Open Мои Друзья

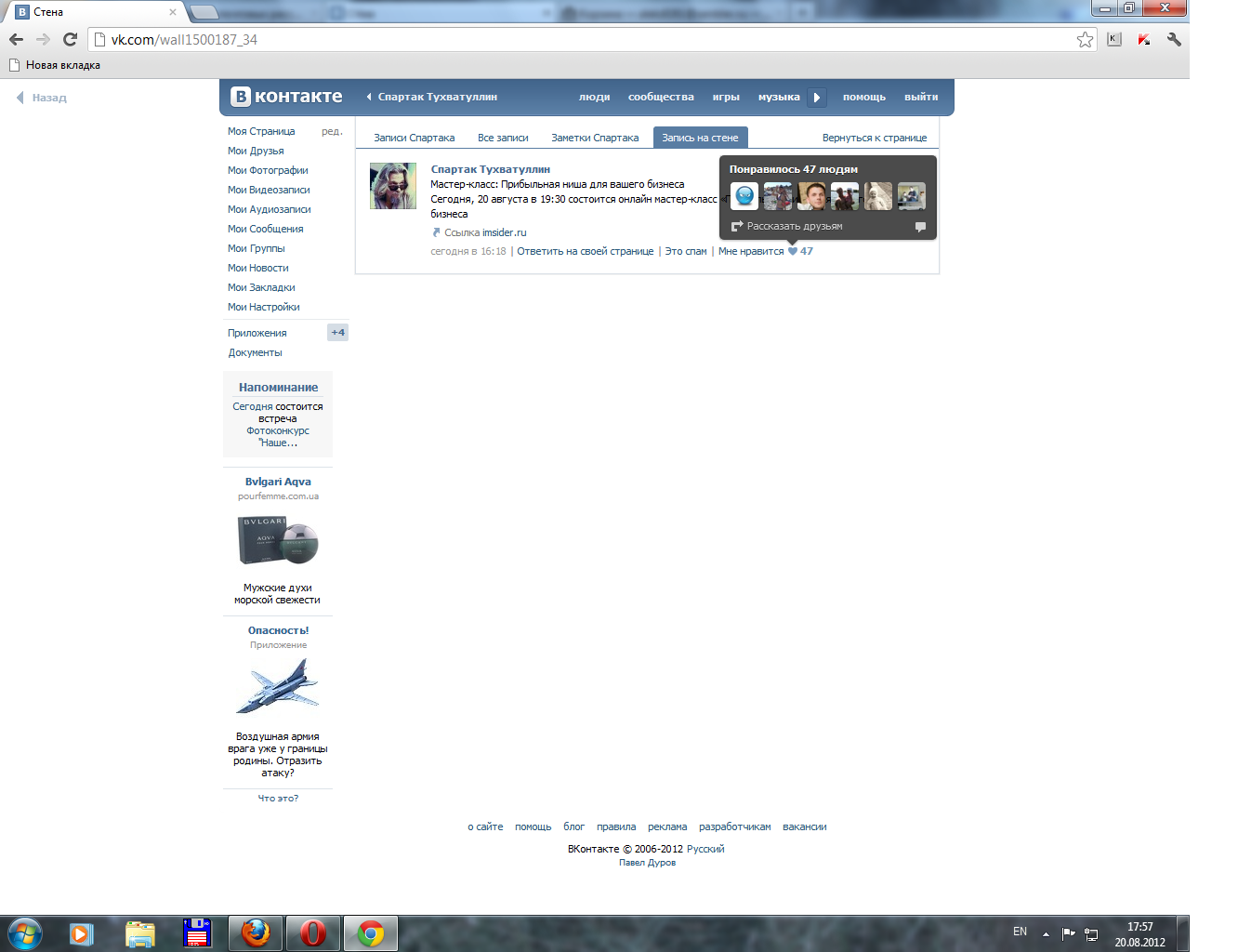pos(256,151)
